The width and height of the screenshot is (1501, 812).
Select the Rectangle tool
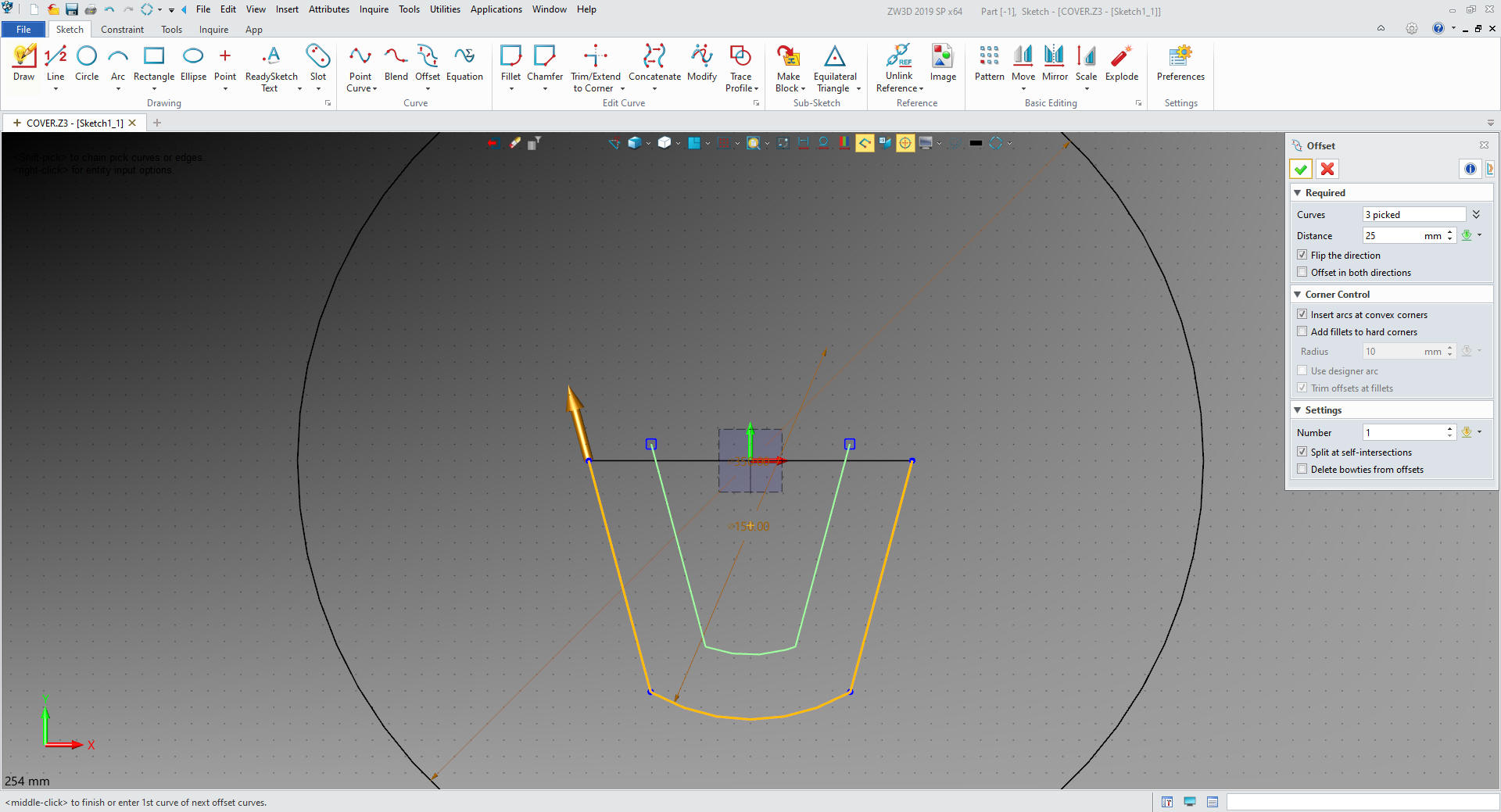(154, 63)
